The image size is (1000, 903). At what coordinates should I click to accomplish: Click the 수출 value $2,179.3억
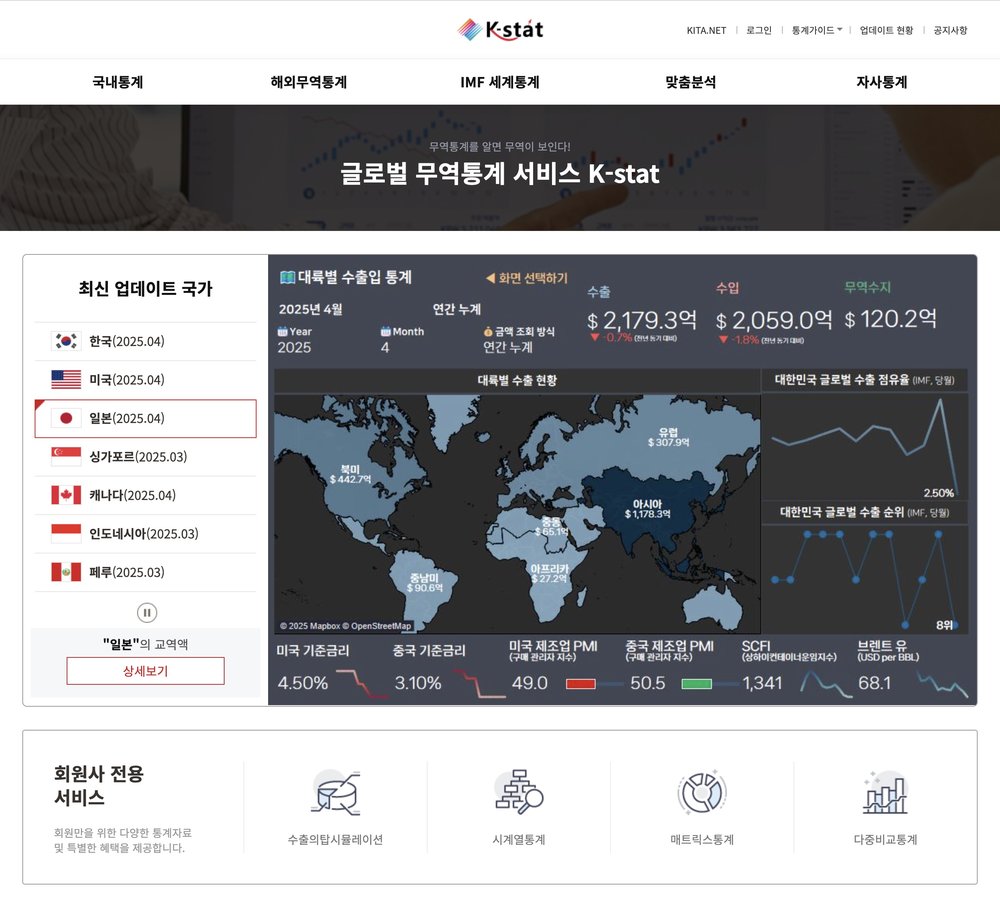(642, 319)
